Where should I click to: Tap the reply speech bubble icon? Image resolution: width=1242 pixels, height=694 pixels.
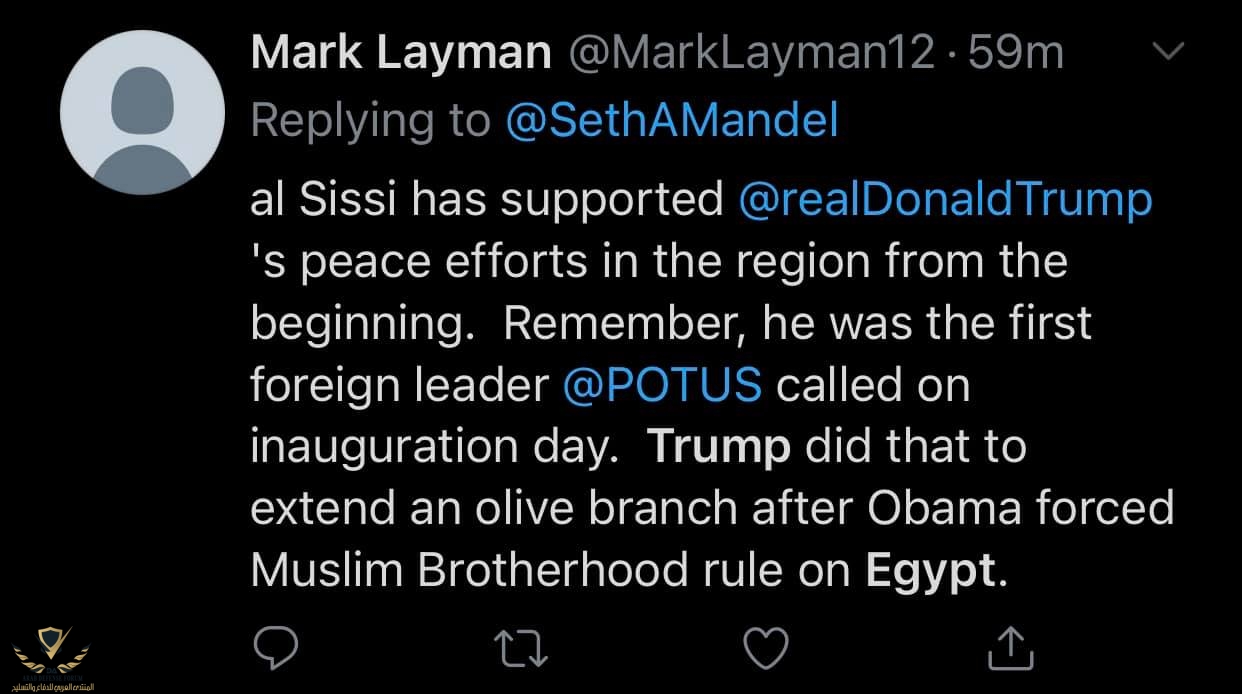[x=275, y=648]
